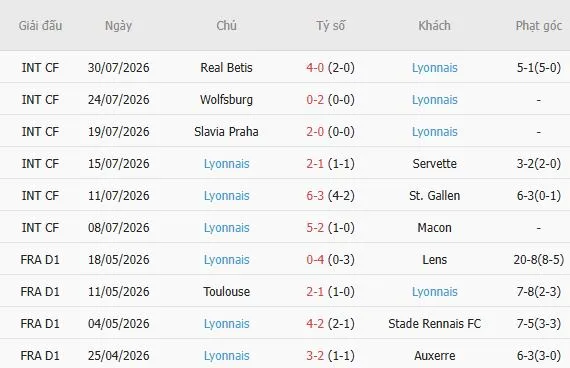Select the Real Betis team name
The width and height of the screenshot is (570, 368).
[226, 68]
